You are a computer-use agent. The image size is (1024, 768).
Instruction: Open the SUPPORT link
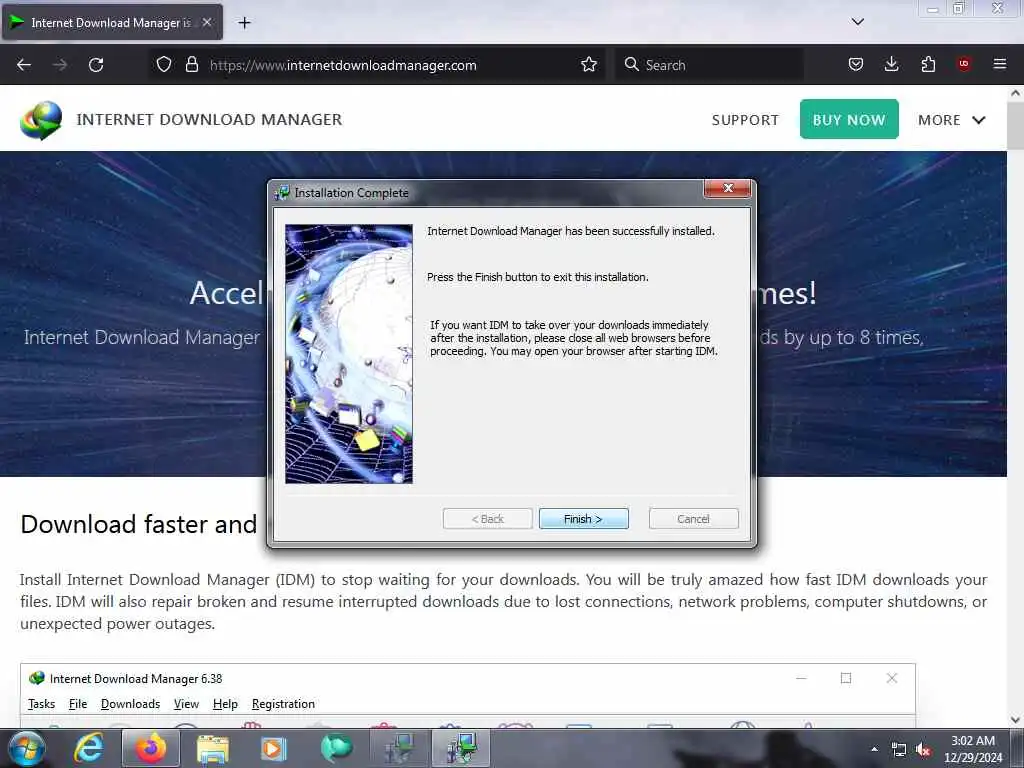tap(745, 120)
